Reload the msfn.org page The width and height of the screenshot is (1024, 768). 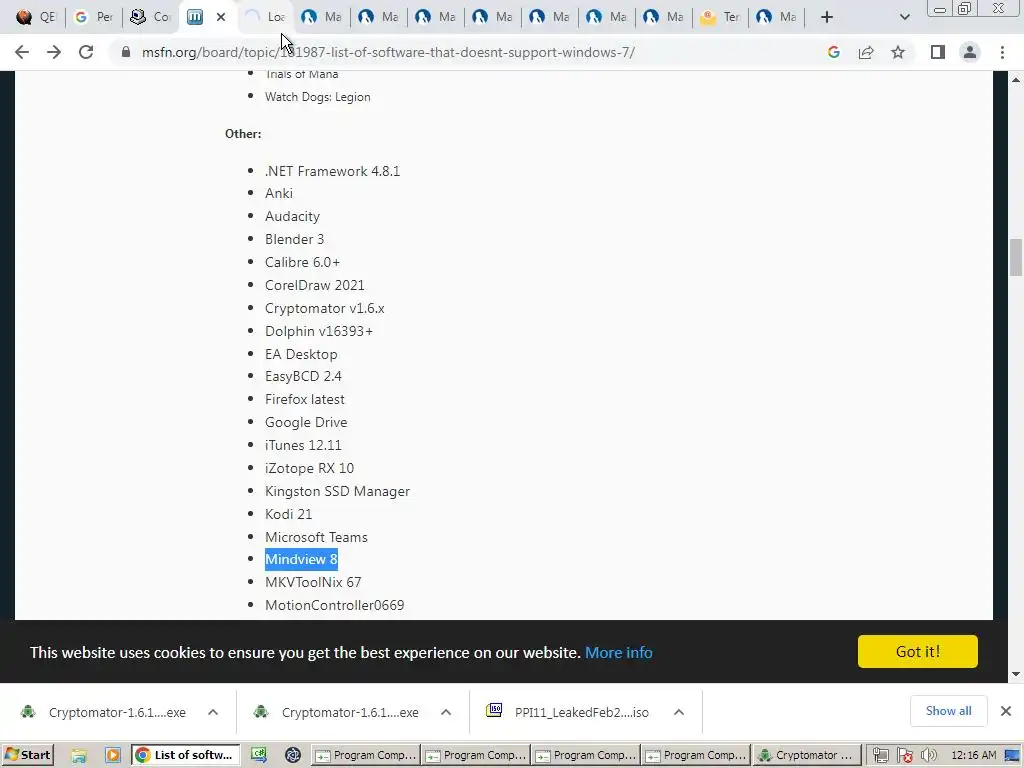[x=86, y=52]
